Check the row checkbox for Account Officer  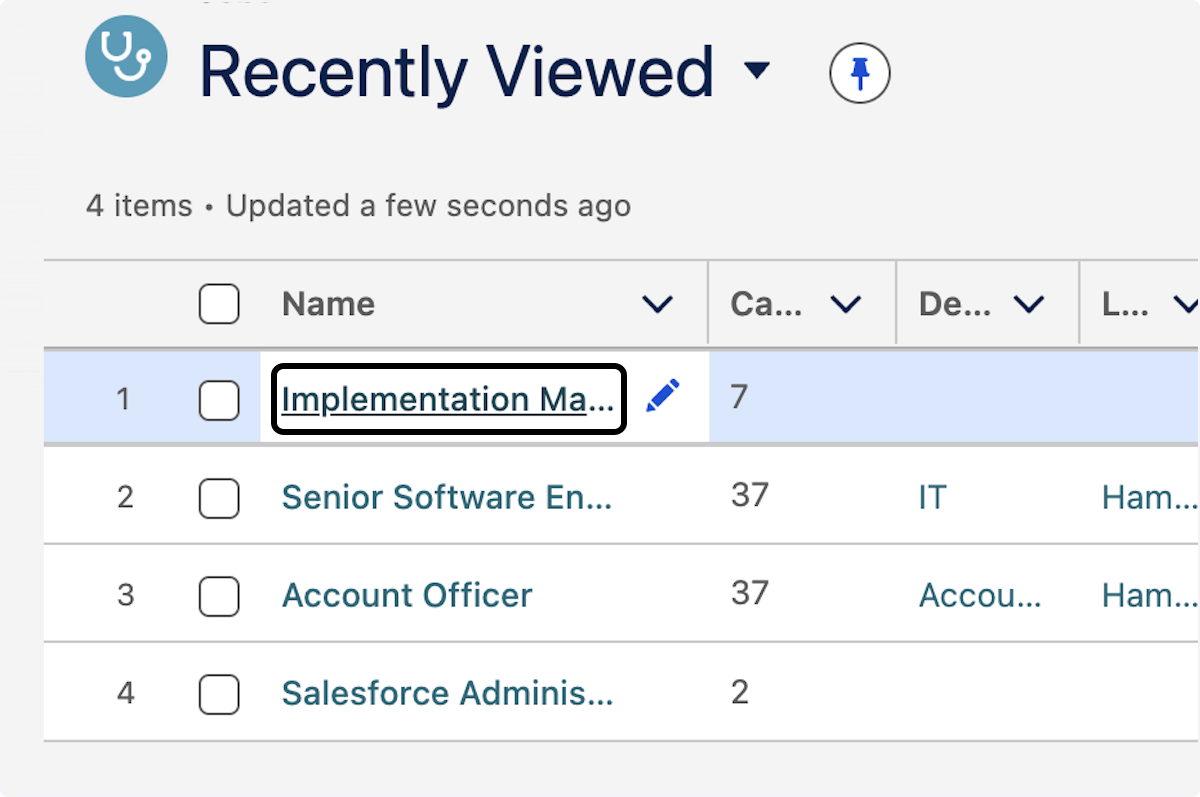point(219,594)
